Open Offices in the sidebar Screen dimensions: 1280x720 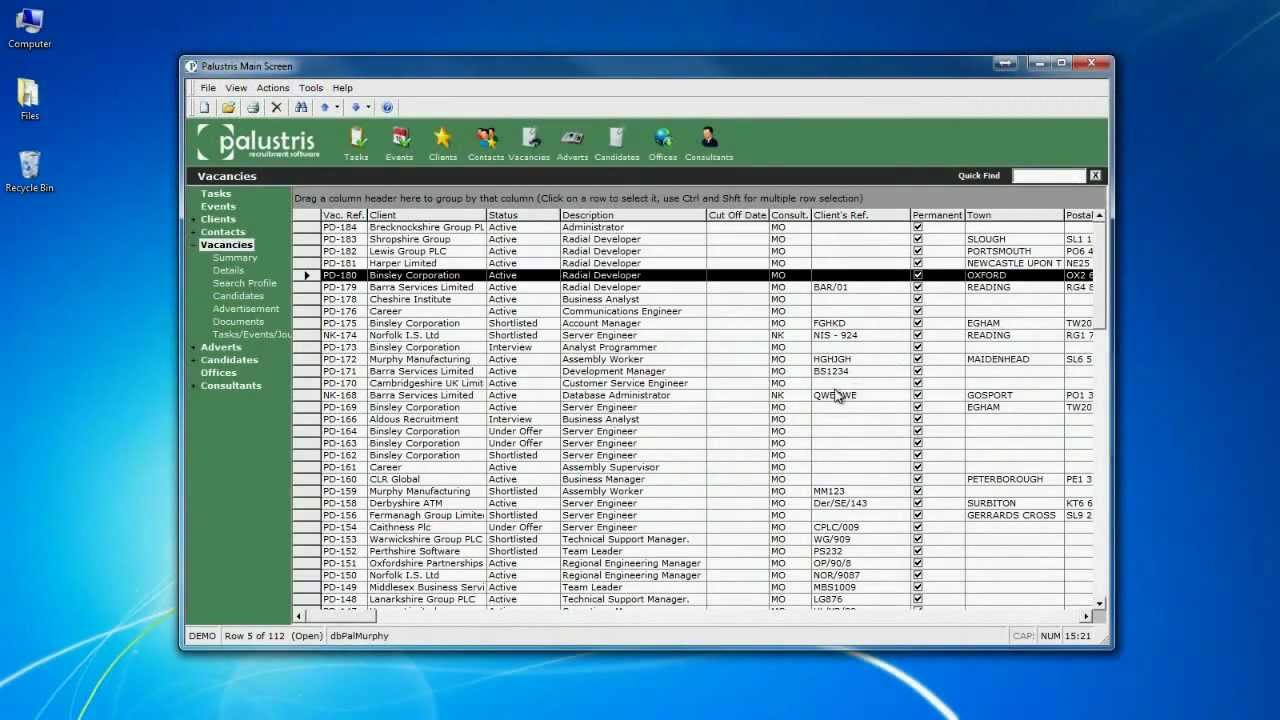[x=219, y=373]
